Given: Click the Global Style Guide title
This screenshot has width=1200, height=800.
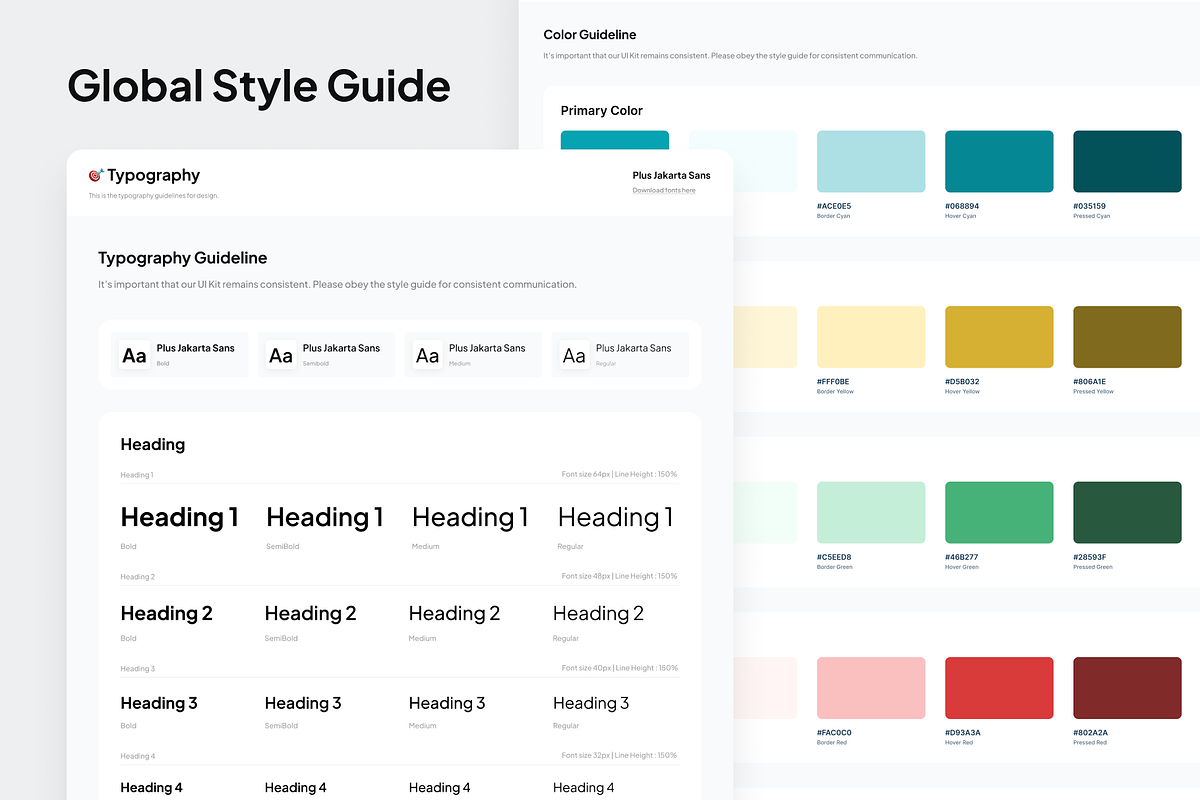Looking at the screenshot, I should pos(259,86).
